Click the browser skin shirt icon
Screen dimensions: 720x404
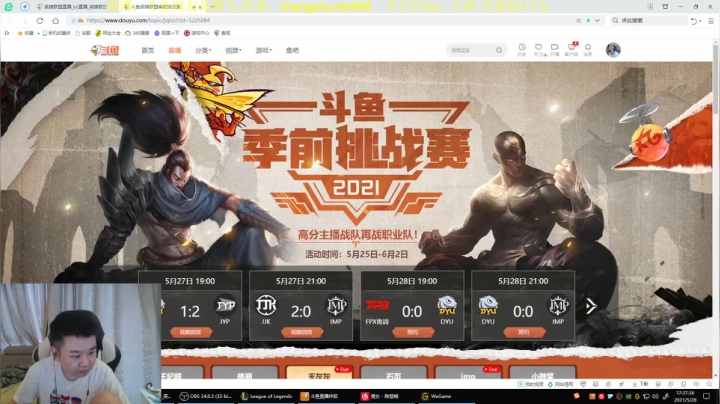click(665, 7)
